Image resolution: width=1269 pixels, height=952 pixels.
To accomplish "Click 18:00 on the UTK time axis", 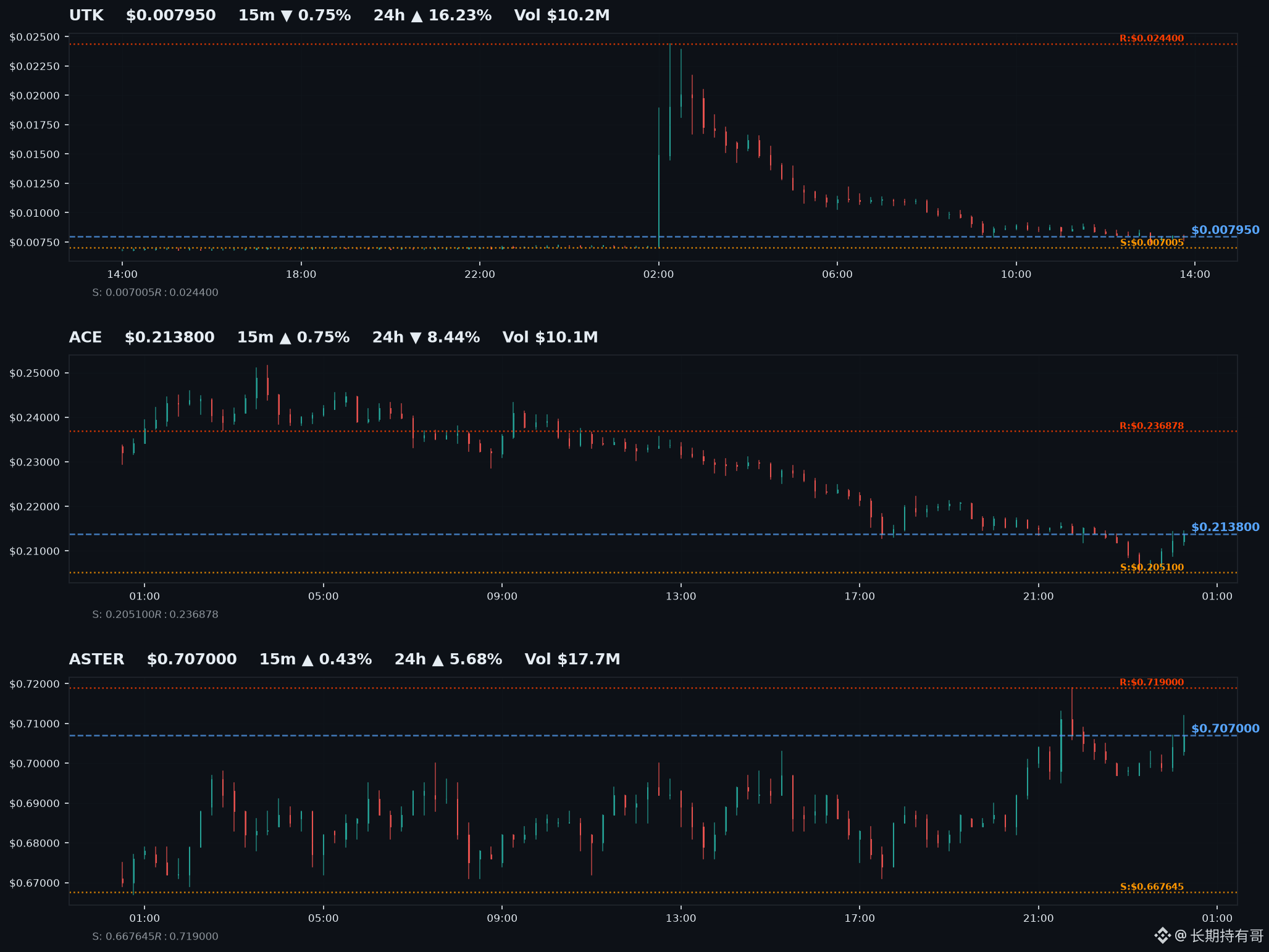I will point(301,275).
